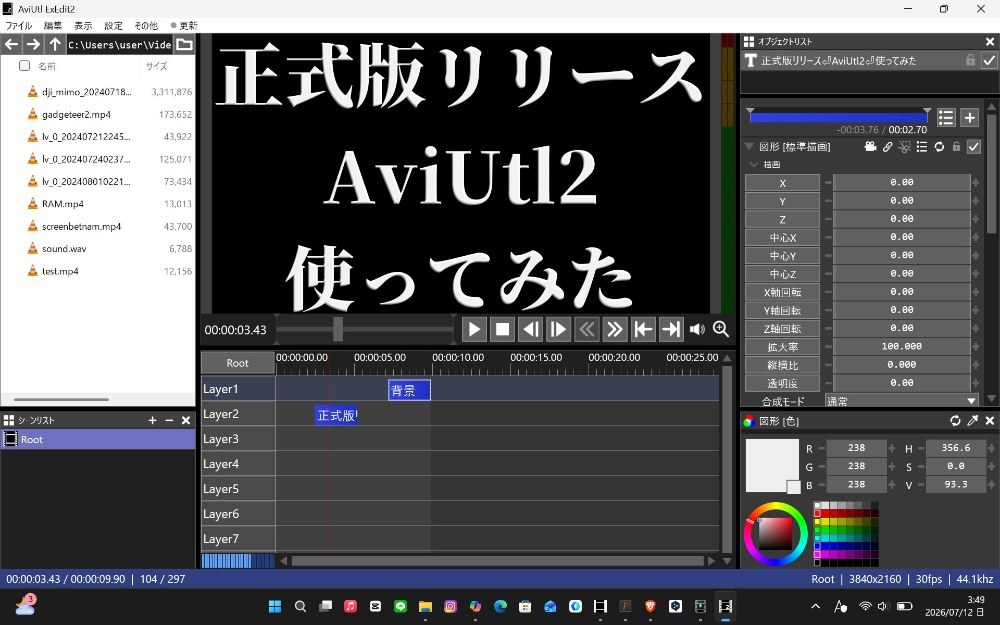
Task: Collapse the 描画 subsection chevron
Action: (754, 165)
